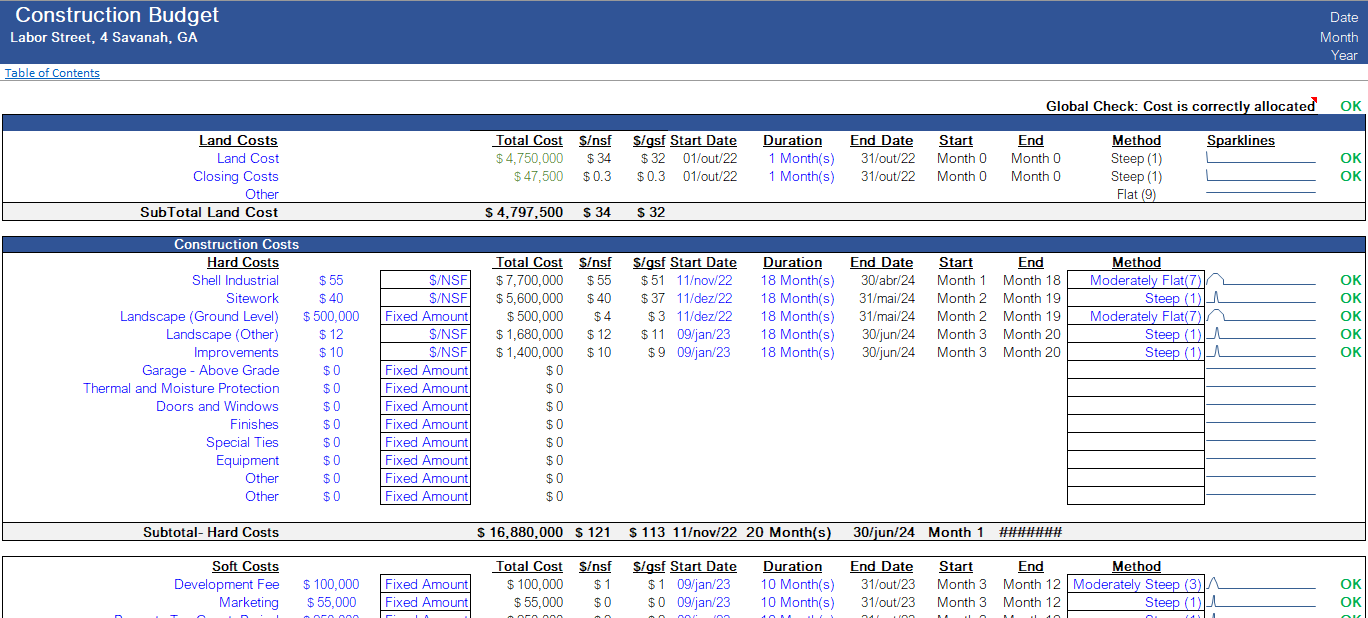Click Marketing's $55,000 amount input
This screenshot has width=1368, height=618.
tap(331, 603)
